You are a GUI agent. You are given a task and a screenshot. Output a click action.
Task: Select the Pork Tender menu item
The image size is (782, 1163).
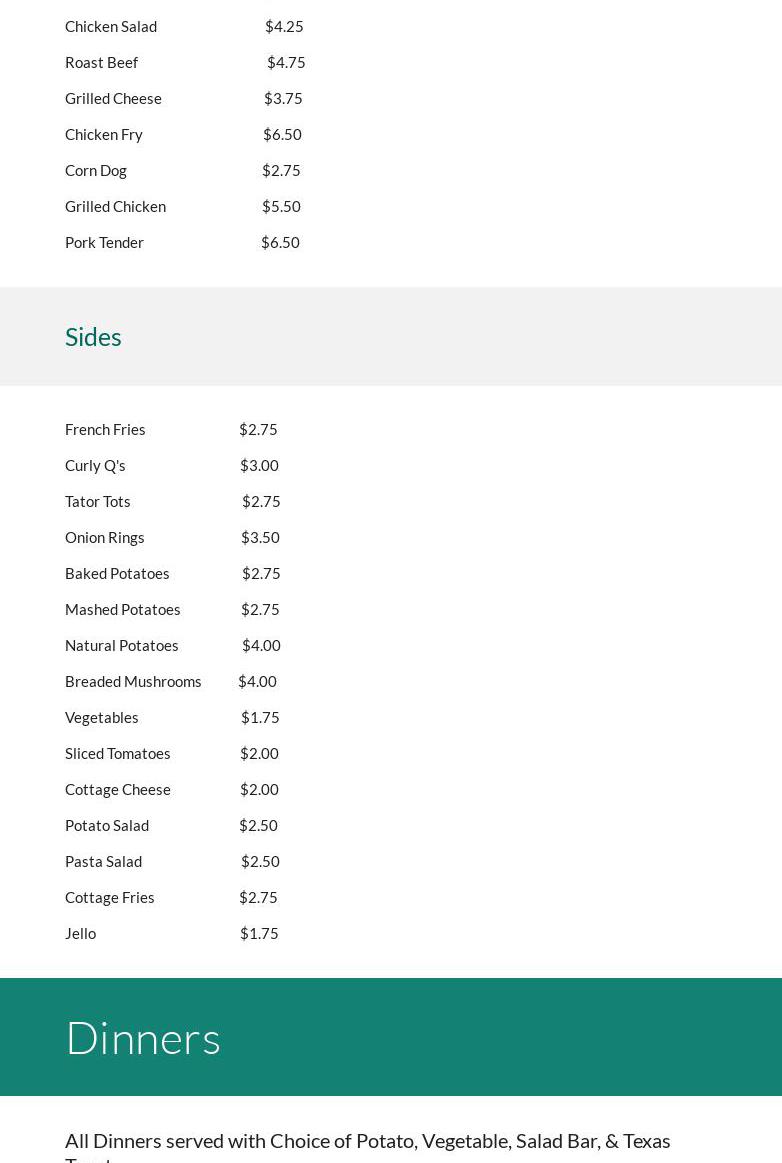[104, 243]
